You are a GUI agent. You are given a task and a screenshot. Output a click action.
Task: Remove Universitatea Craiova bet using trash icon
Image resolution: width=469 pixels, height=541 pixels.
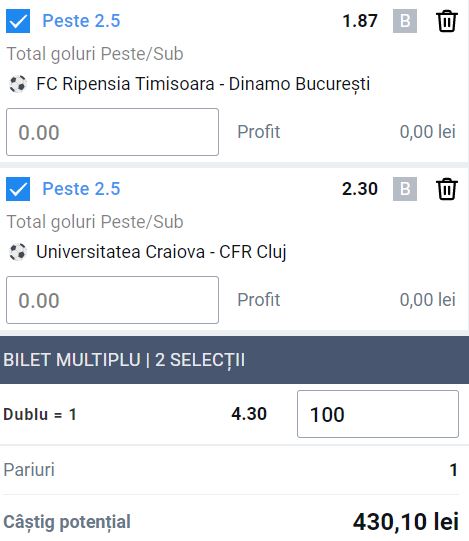tap(447, 189)
